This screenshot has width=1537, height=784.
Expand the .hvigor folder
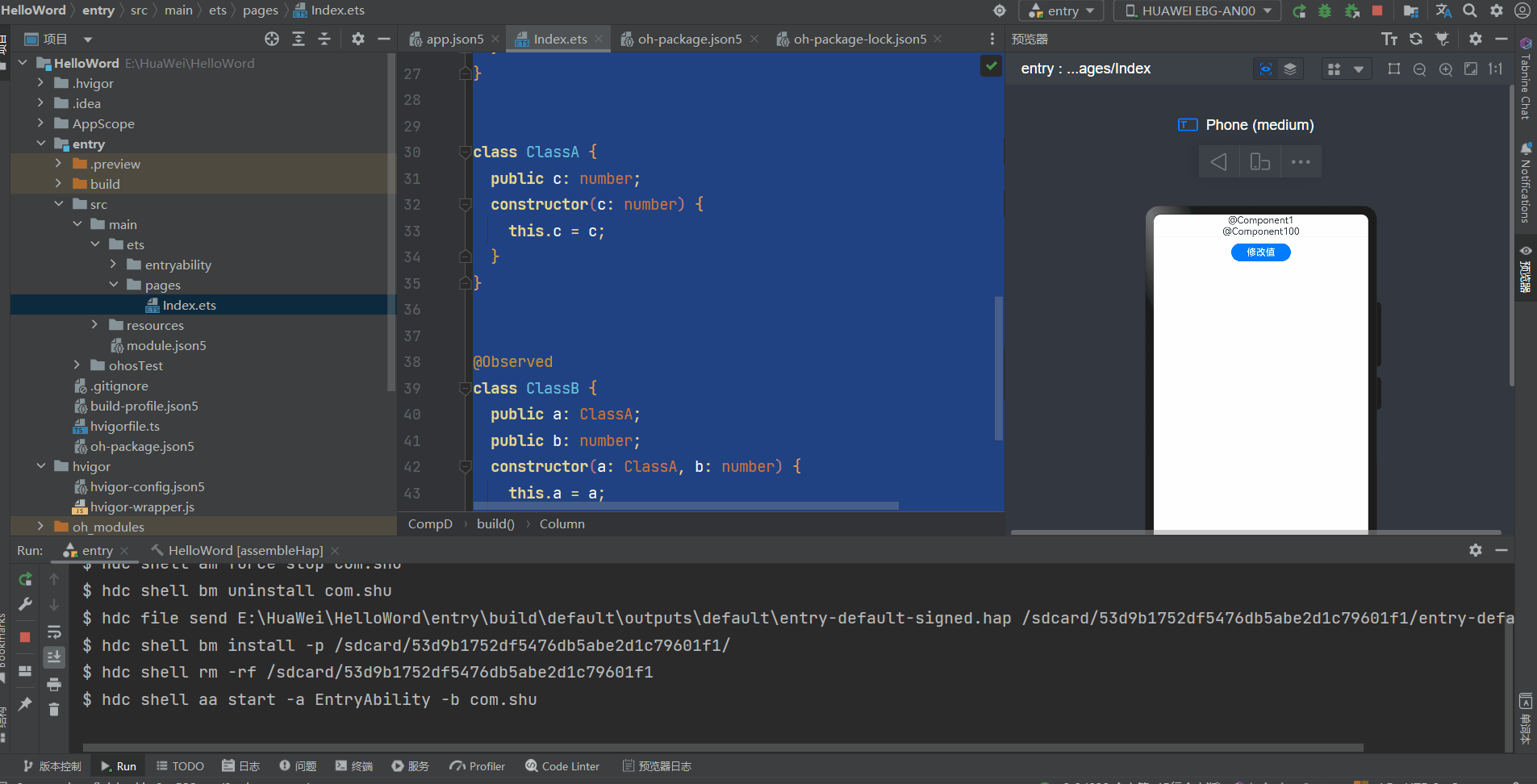click(x=40, y=83)
